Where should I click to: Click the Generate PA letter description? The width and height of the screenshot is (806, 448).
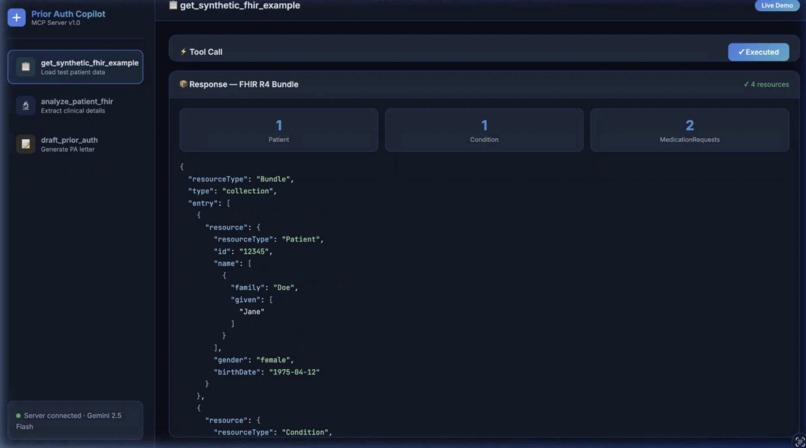68,150
